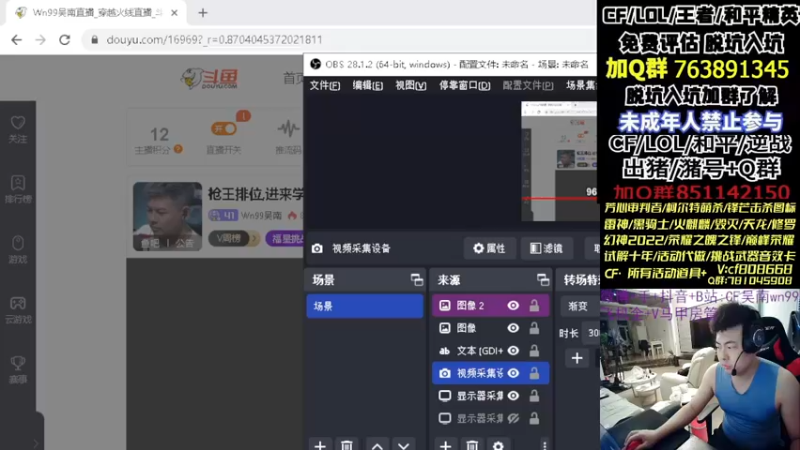Open the 渐变 transition dropdown
The image size is (800, 450).
point(579,306)
